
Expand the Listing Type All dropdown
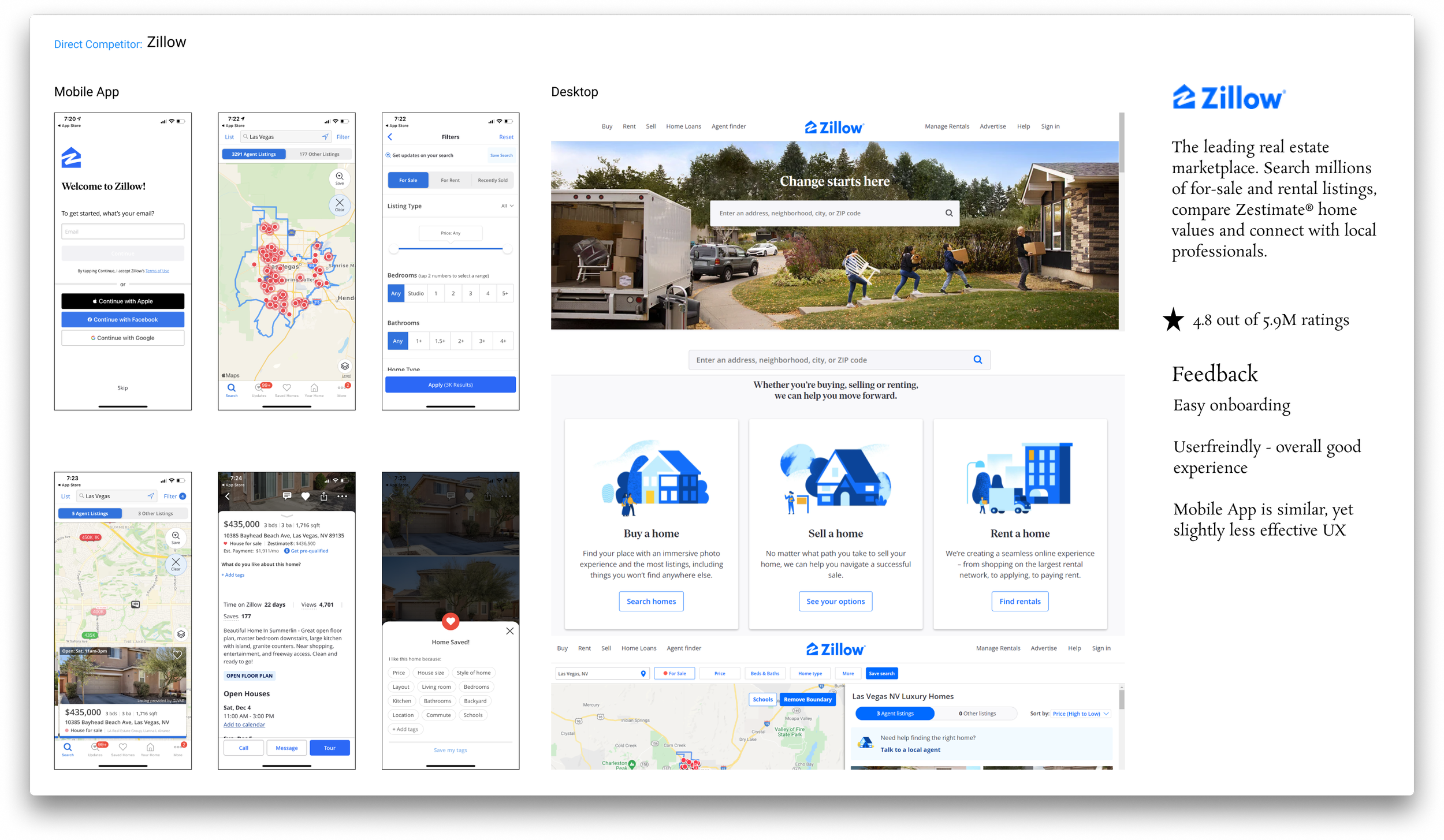click(x=507, y=206)
